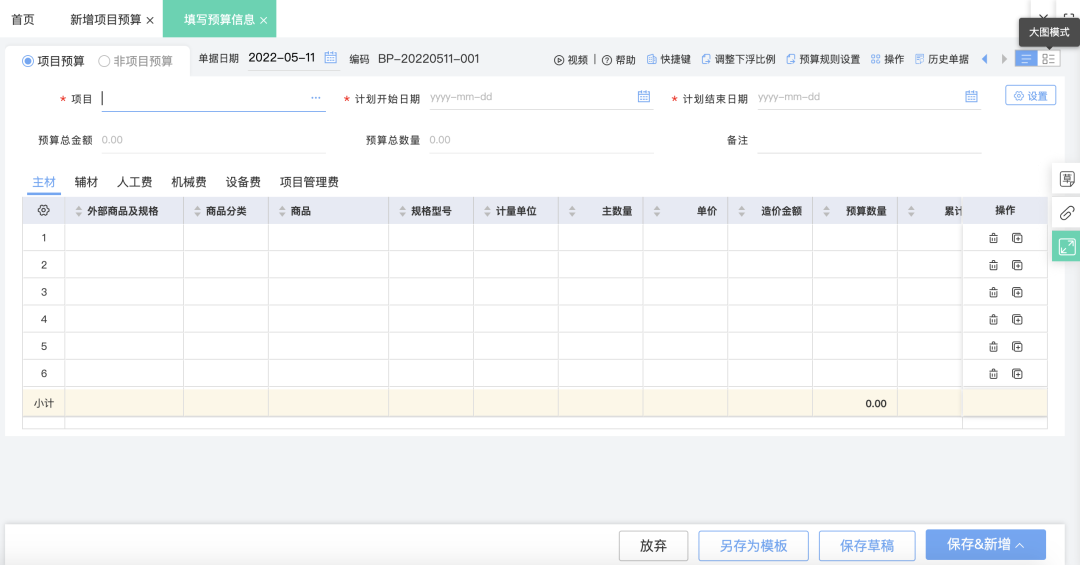Sort by 计量单位 column arrows
Image resolution: width=1080 pixels, height=565 pixels.
coord(488,211)
